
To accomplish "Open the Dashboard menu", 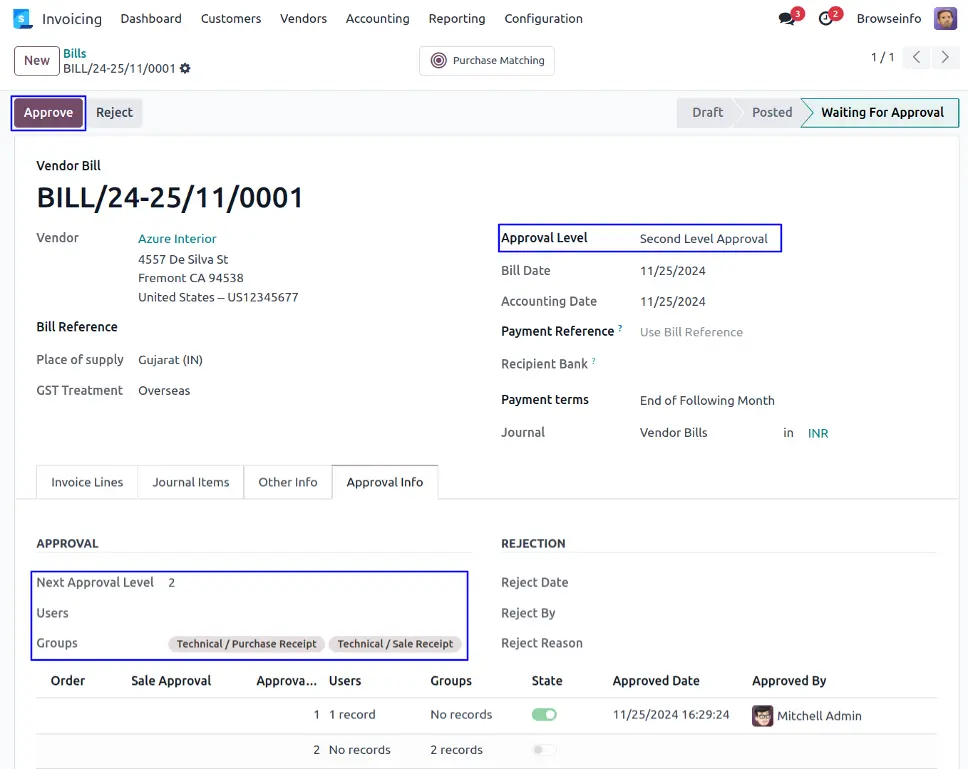I will tap(151, 19).
